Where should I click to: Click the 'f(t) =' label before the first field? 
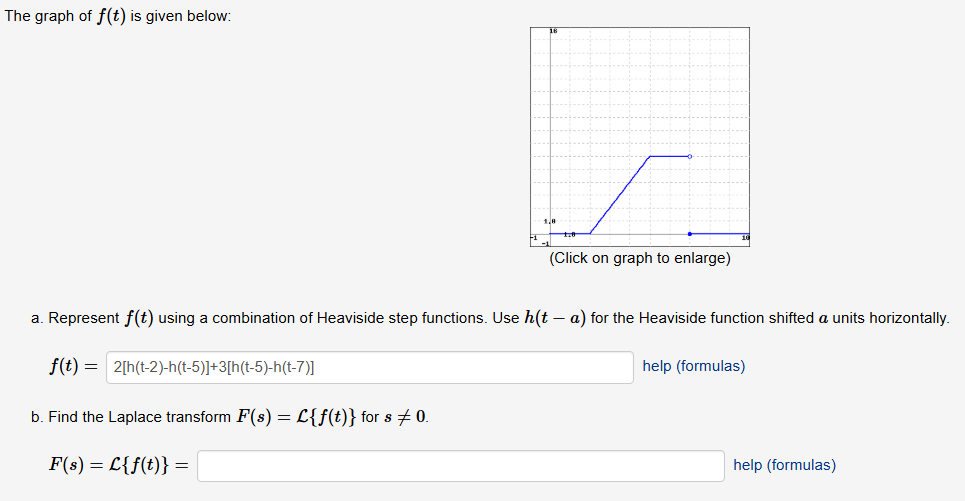pyautogui.click(x=73, y=367)
